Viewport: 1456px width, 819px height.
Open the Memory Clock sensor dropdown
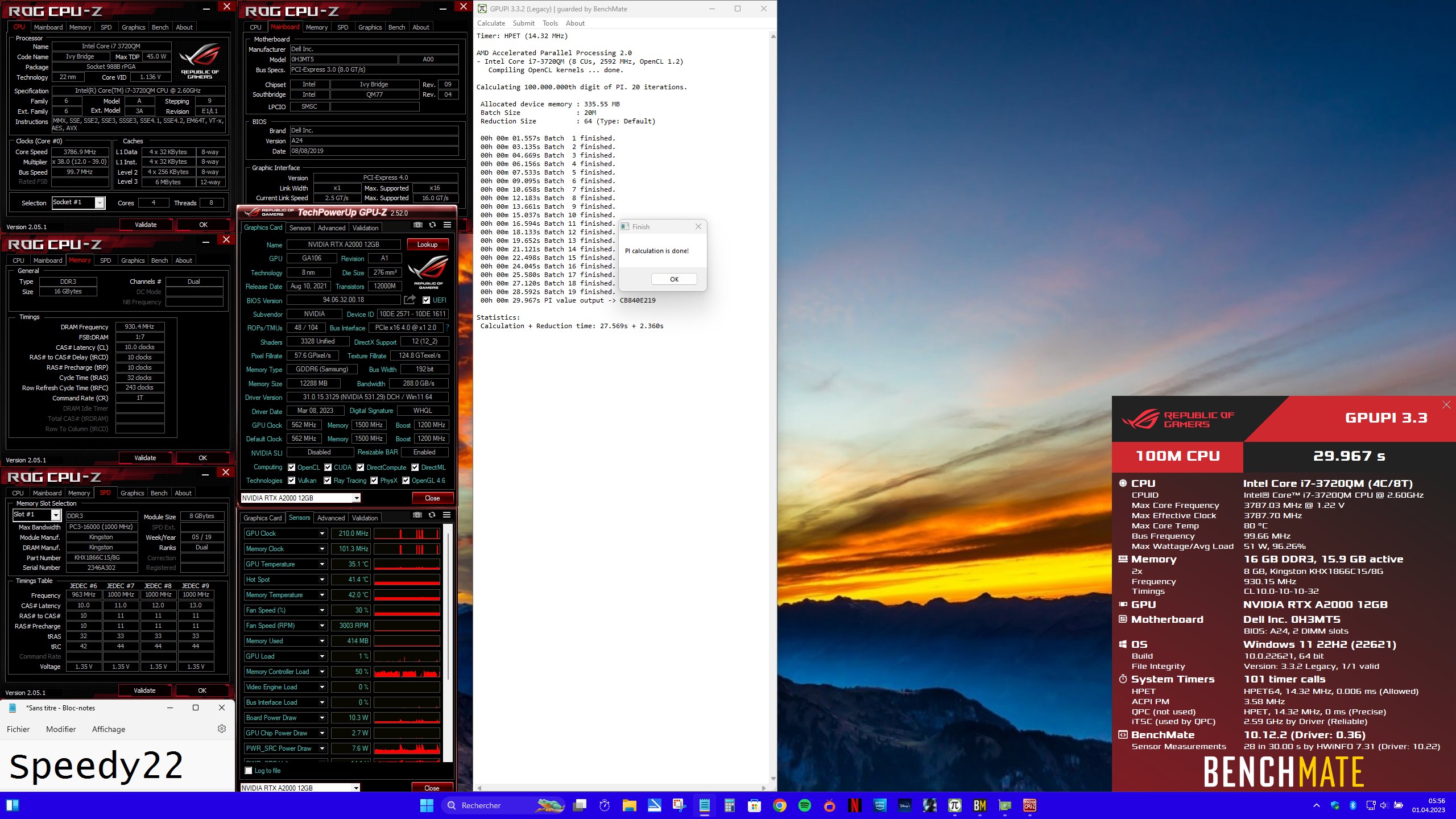322,549
